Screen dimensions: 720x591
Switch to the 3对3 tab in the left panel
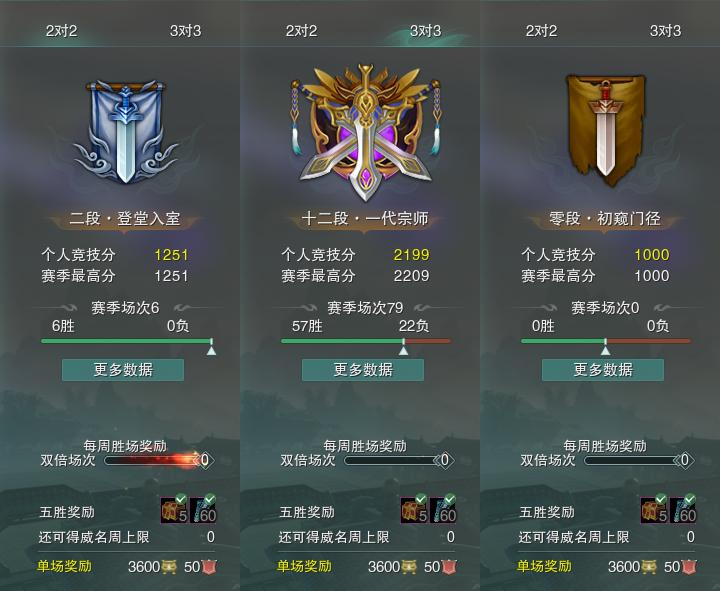pyautogui.click(x=186, y=31)
